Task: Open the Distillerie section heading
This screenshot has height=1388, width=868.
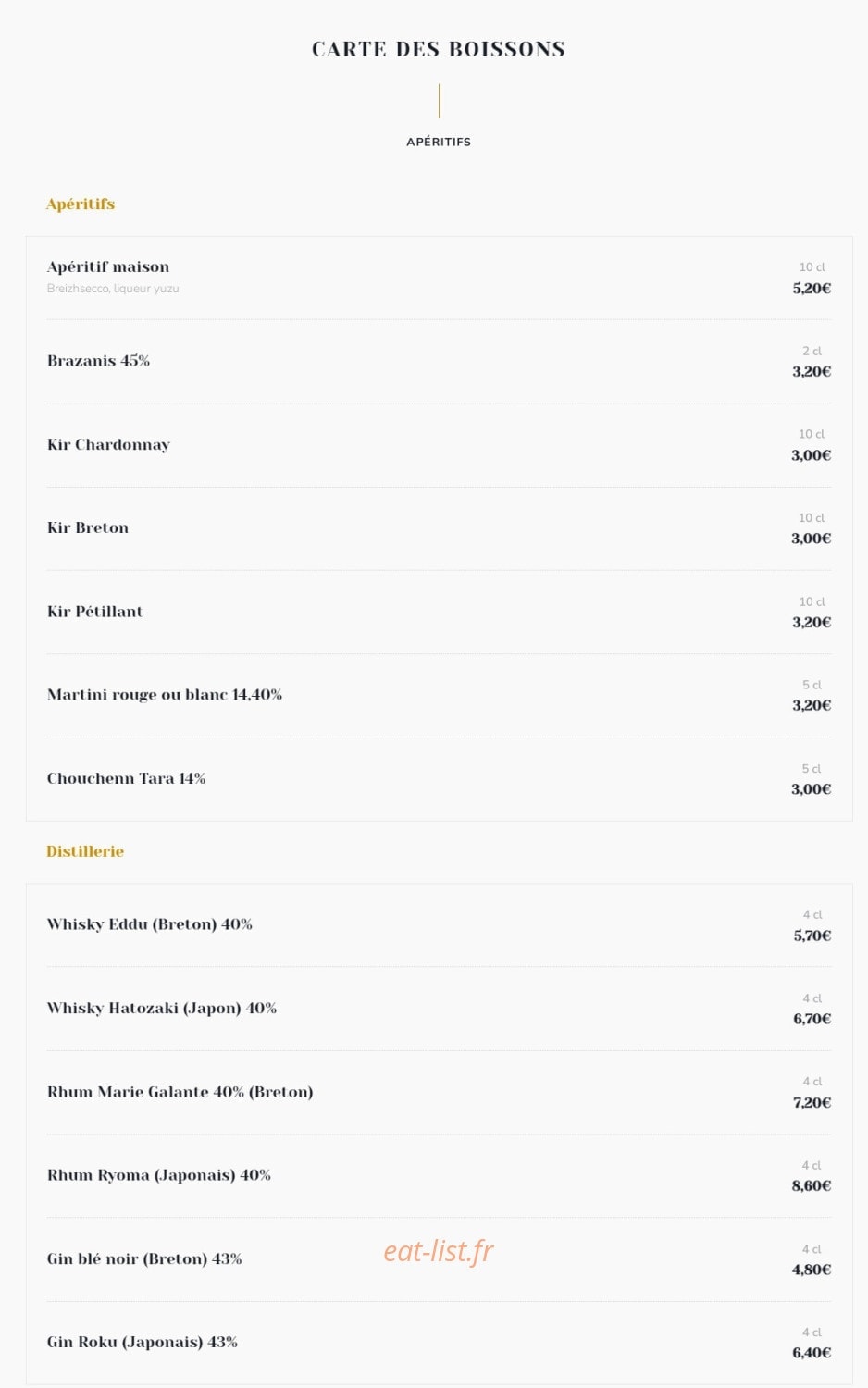Action: (x=85, y=851)
